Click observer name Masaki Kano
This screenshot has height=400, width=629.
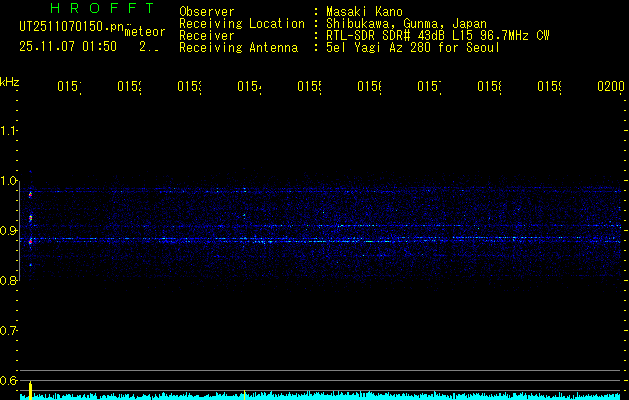364,12
